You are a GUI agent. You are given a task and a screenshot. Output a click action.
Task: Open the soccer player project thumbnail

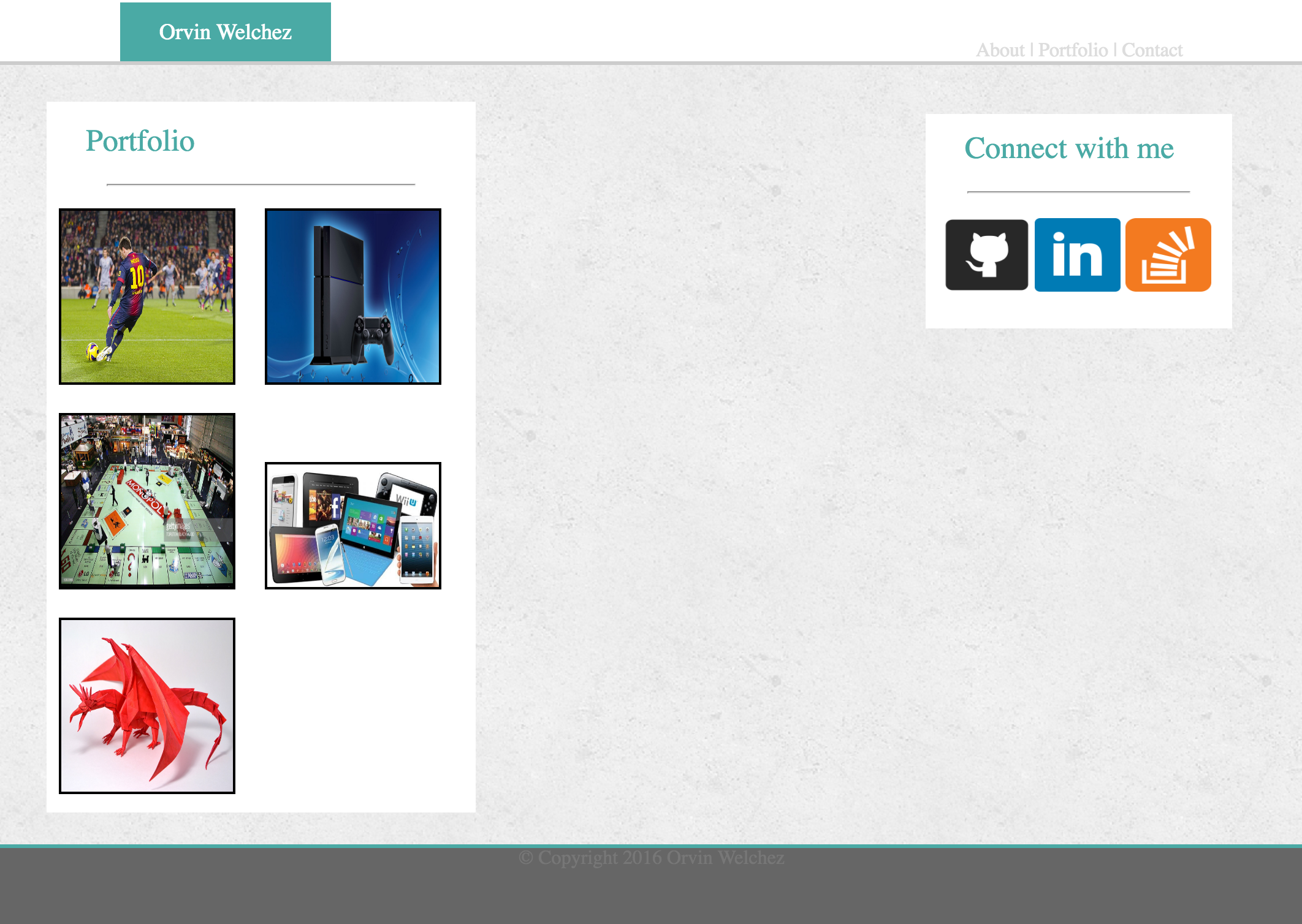point(147,297)
